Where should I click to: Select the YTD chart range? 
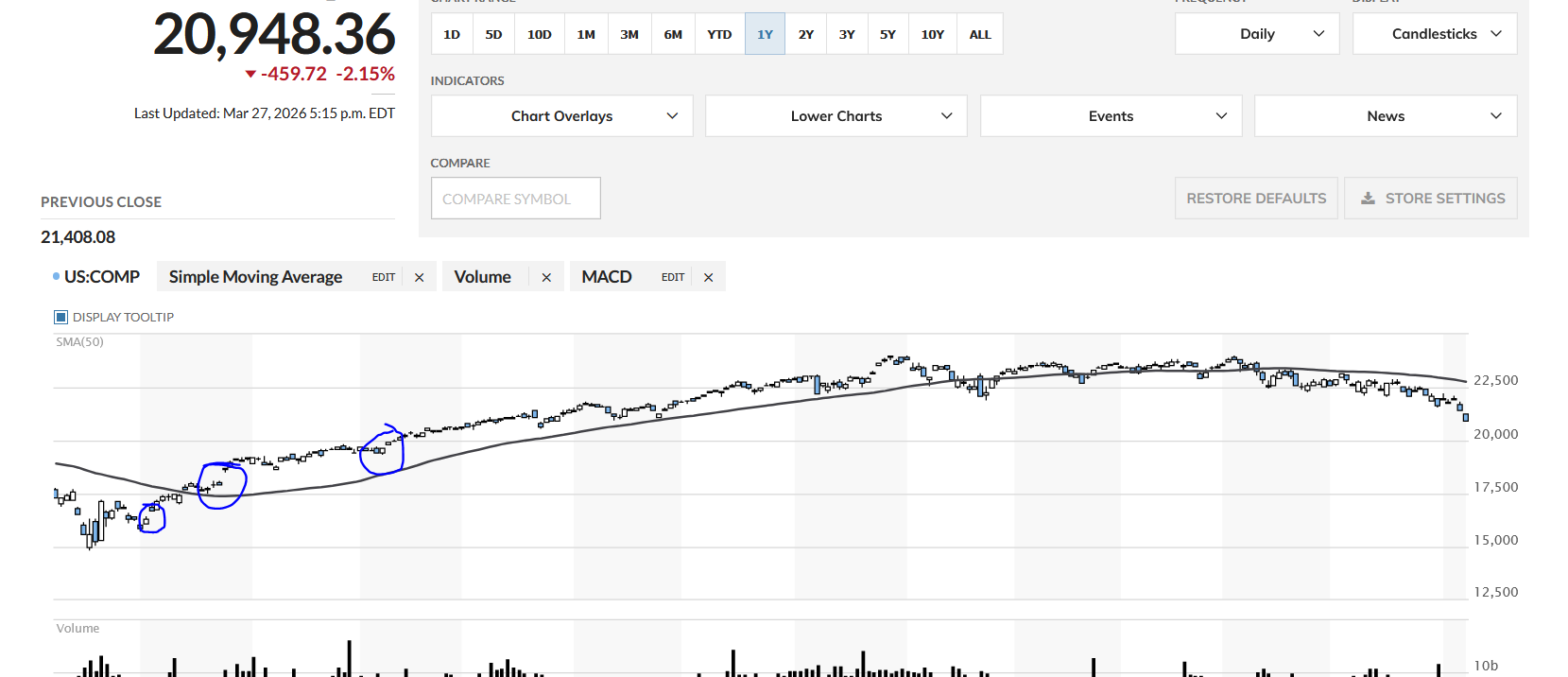tap(719, 34)
